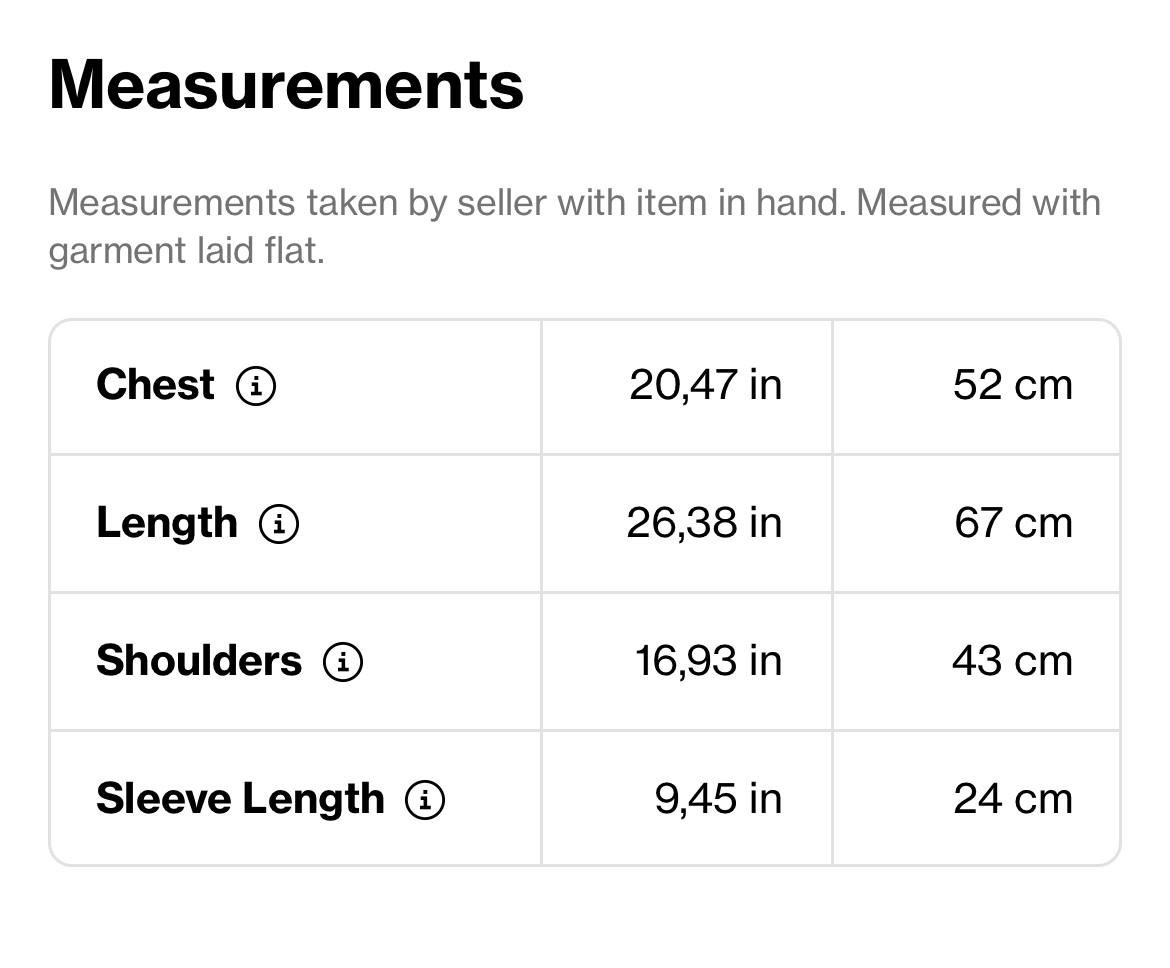
Task: Select the 67 cm length value
Action: [1013, 523]
